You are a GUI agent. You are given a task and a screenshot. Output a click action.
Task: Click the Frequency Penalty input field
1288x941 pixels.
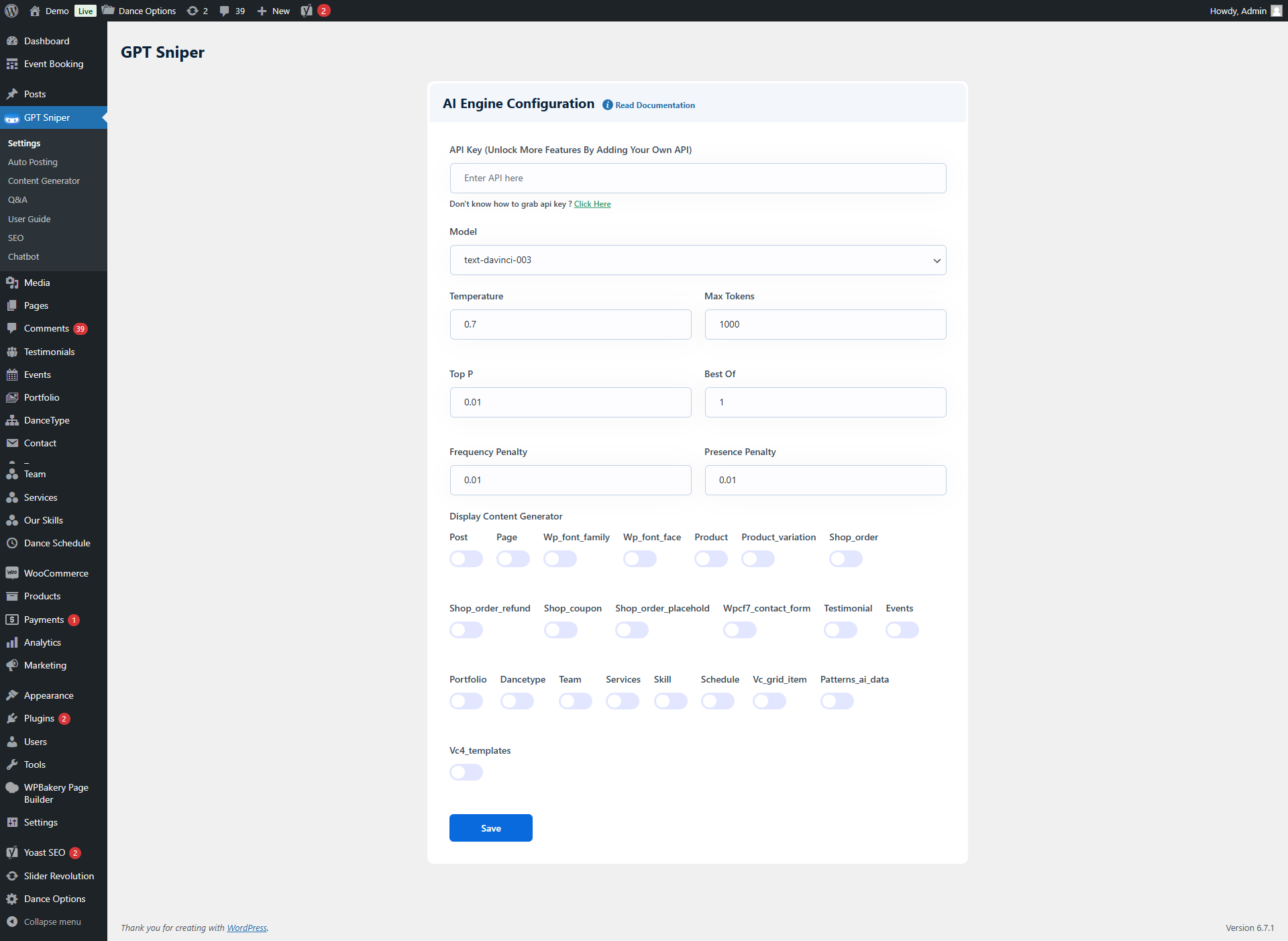pos(570,480)
